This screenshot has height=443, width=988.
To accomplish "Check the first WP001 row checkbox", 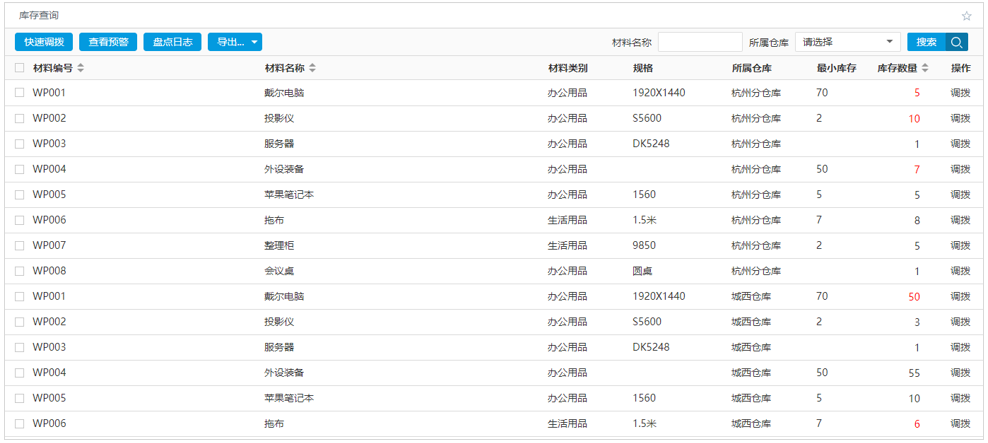I will (x=20, y=93).
